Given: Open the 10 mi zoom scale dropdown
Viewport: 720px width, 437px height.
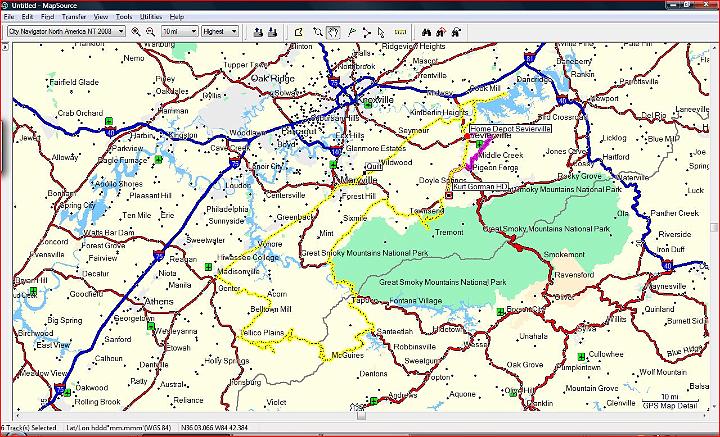Looking at the screenshot, I should pos(180,31).
